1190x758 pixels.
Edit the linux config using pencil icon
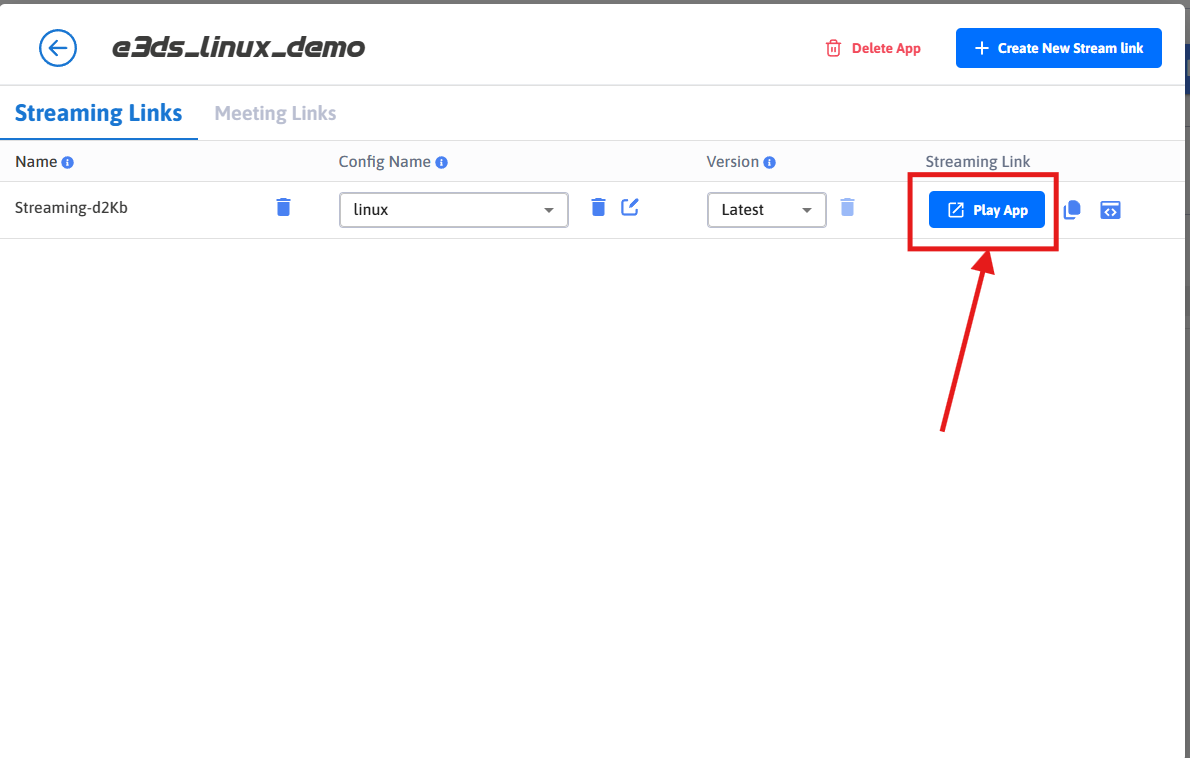pos(630,208)
